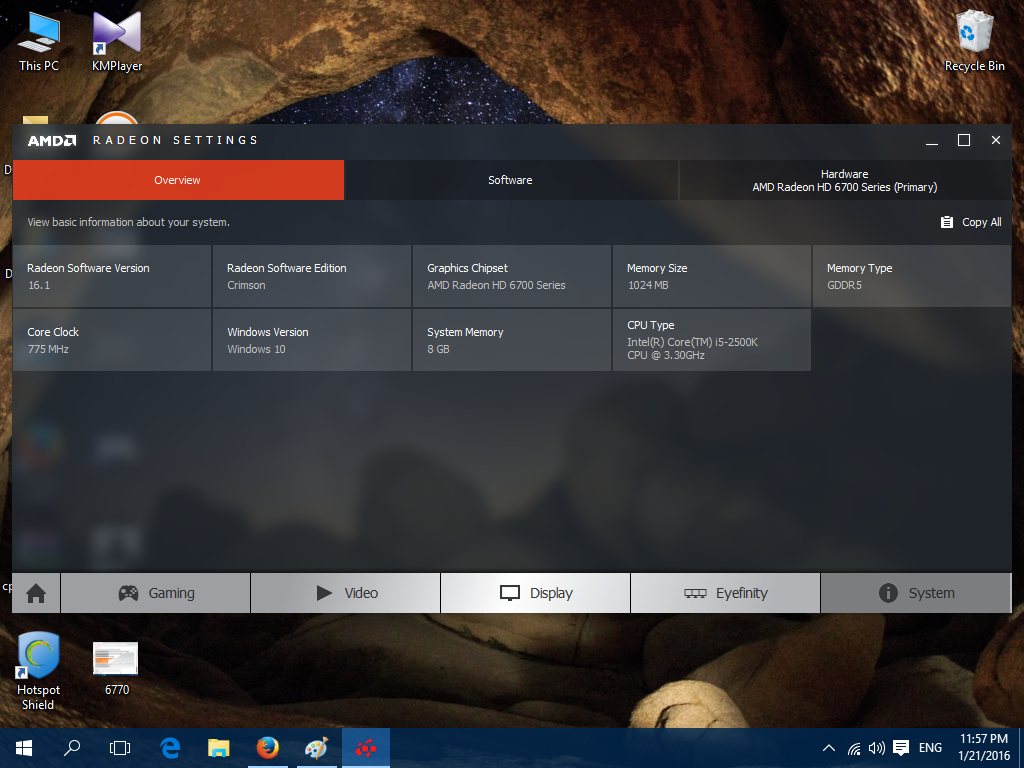This screenshot has height=768, width=1024.
Task: Change the ENG input language
Action: [x=930, y=748]
